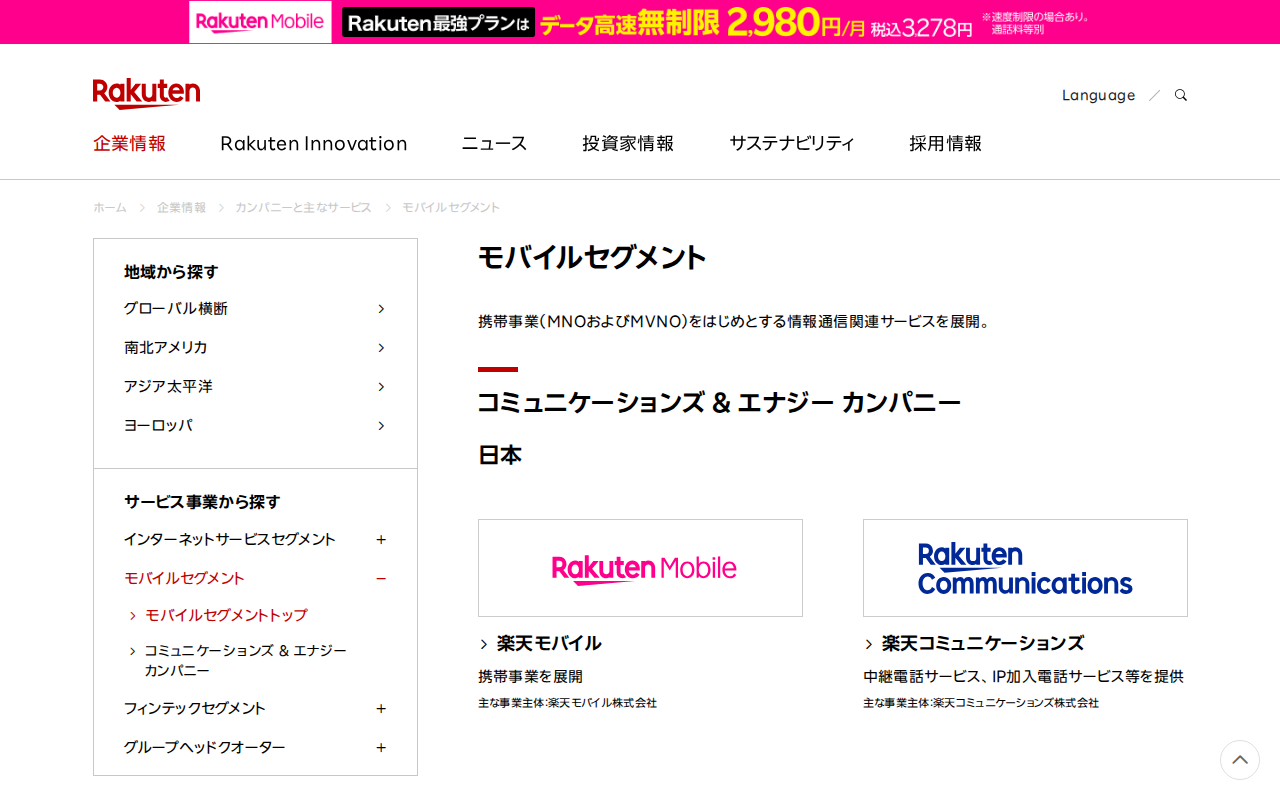Click the 携帯事業を展開 description text
Image resolution: width=1280 pixels, height=800 pixels.
point(530,676)
